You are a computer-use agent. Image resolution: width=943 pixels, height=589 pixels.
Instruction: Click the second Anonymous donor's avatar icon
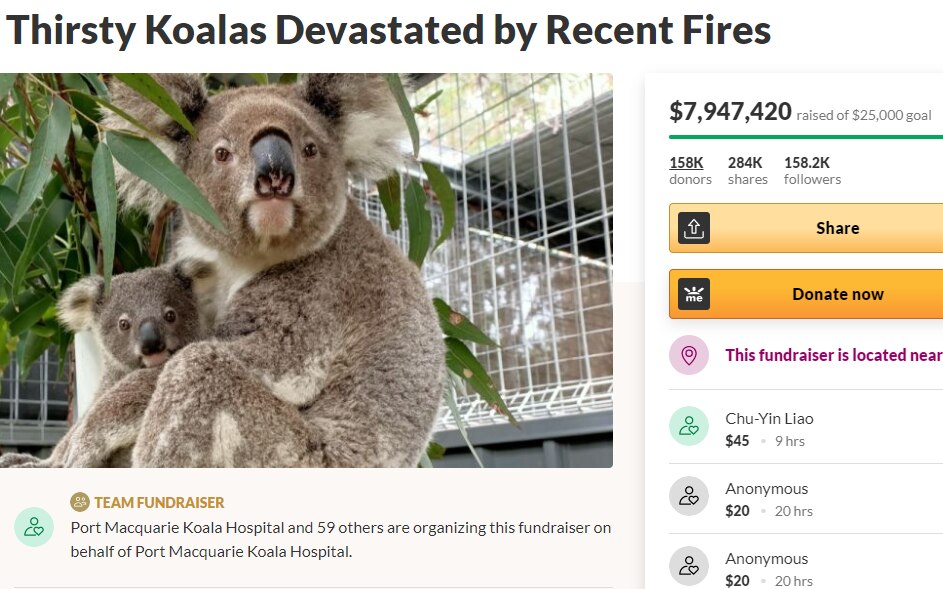[688, 566]
